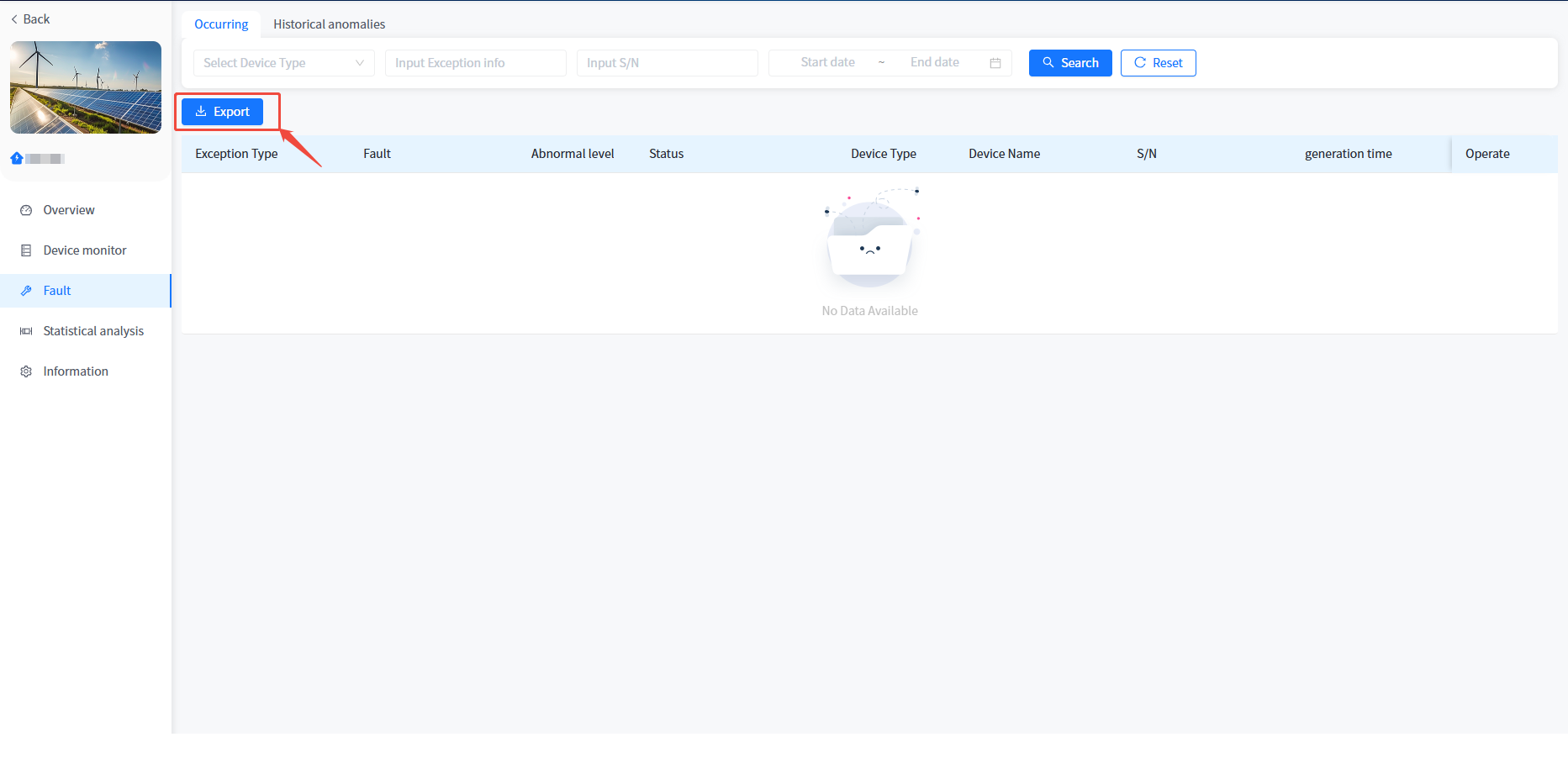Image resolution: width=1568 pixels, height=774 pixels.
Task: Open the Start date picker
Action: [x=827, y=62]
